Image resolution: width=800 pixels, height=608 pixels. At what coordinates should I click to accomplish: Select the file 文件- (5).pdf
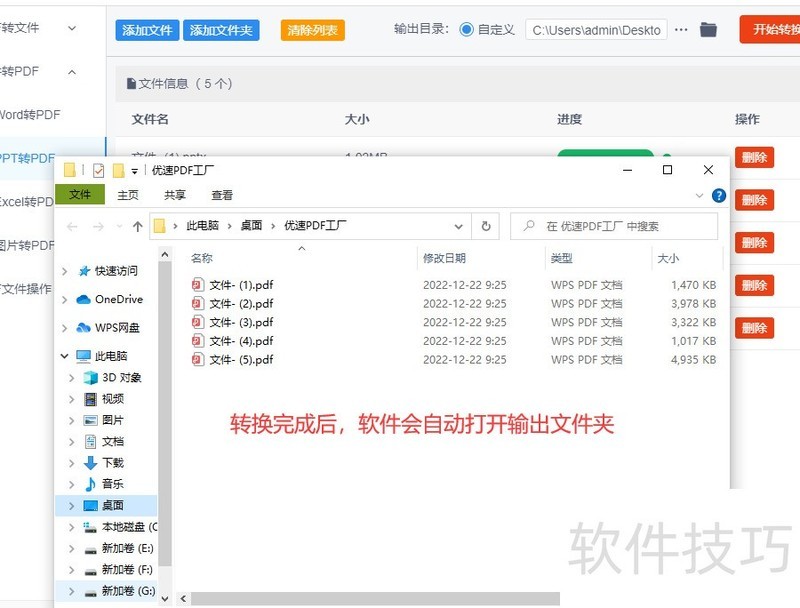pyautogui.click(x=241, y=360)
